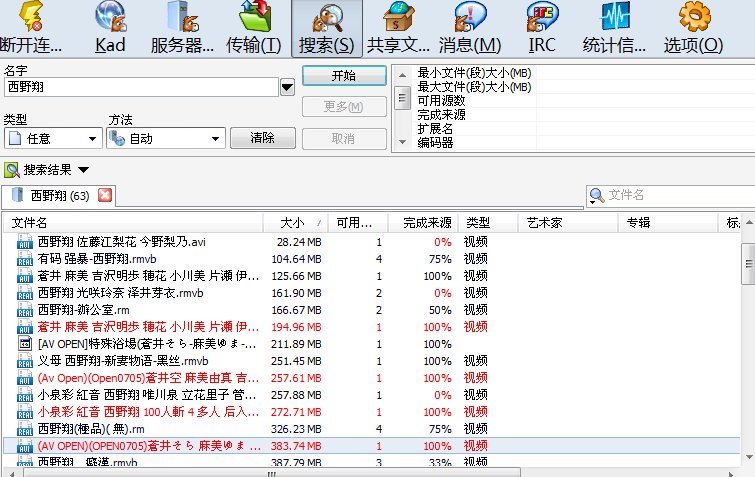755x477 pixels.
Task: Click the REAL icon of the 251.45 MB row
Action: [25, 361]
